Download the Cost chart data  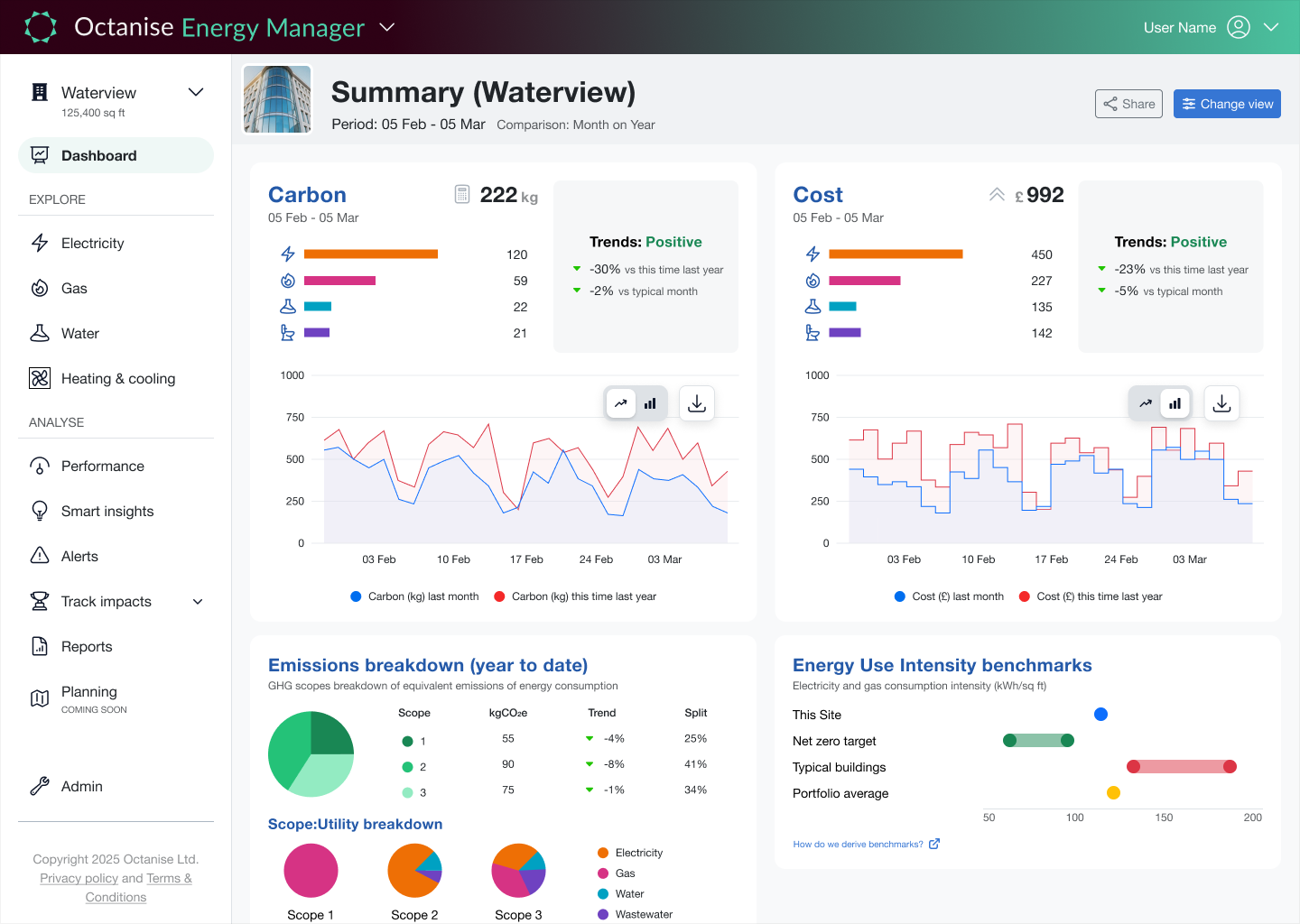pos(1221,403)
